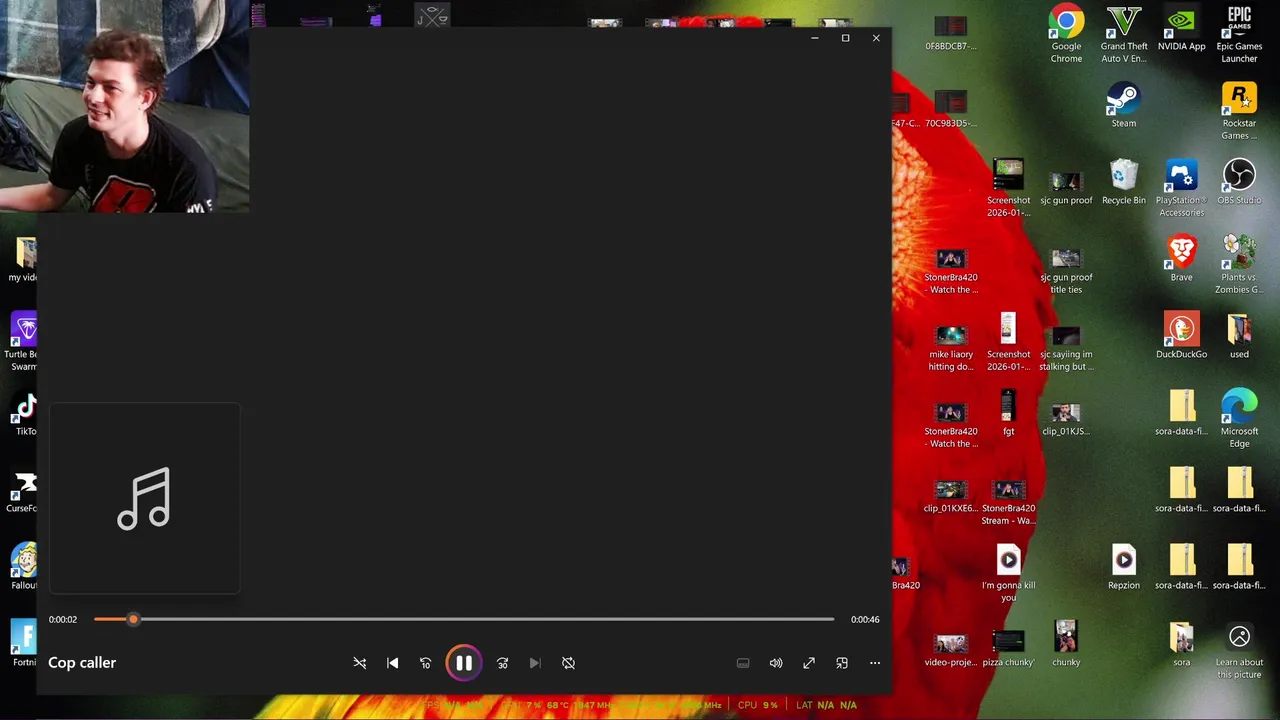The height and width of the screenshot is (720, 1280).
Task: Open Brave browser shortcut
Action: 1182,260
